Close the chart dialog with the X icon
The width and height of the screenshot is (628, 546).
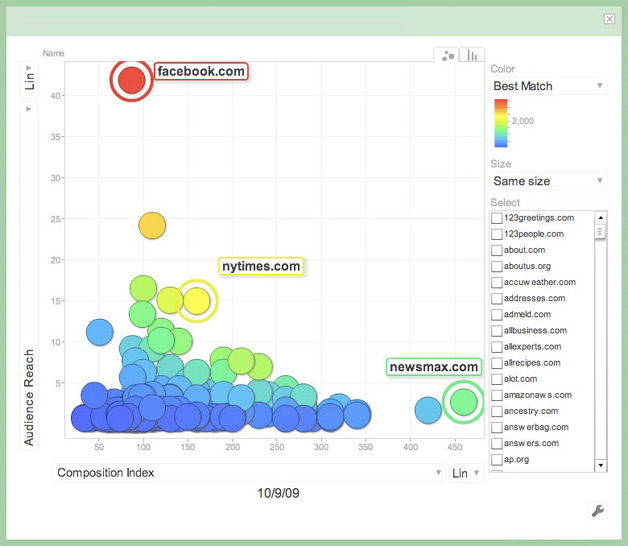click(609, 18)
